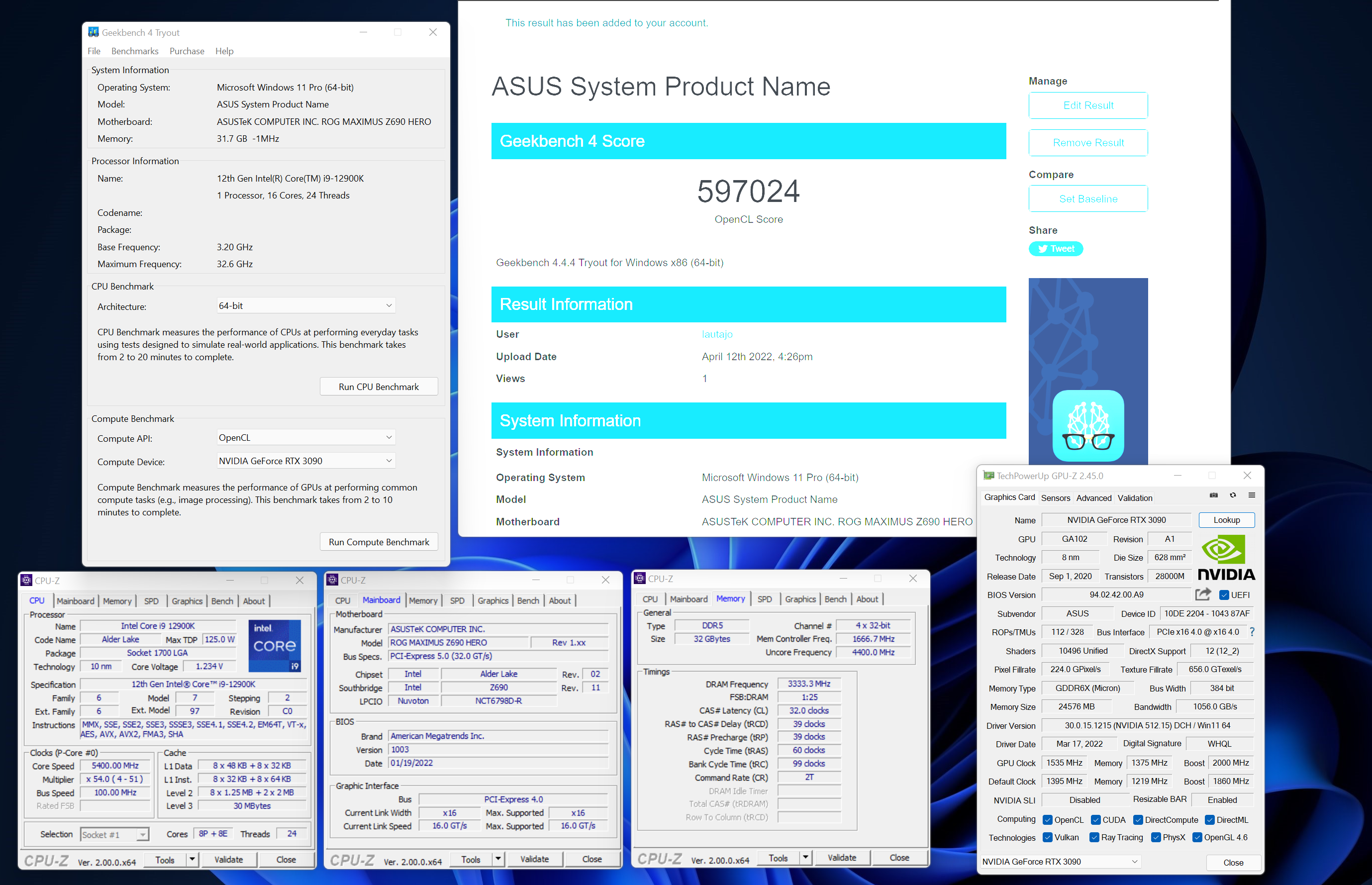Click Close in CPU-Z Mainboard window

pyautogui.click(x=592, y=859)
